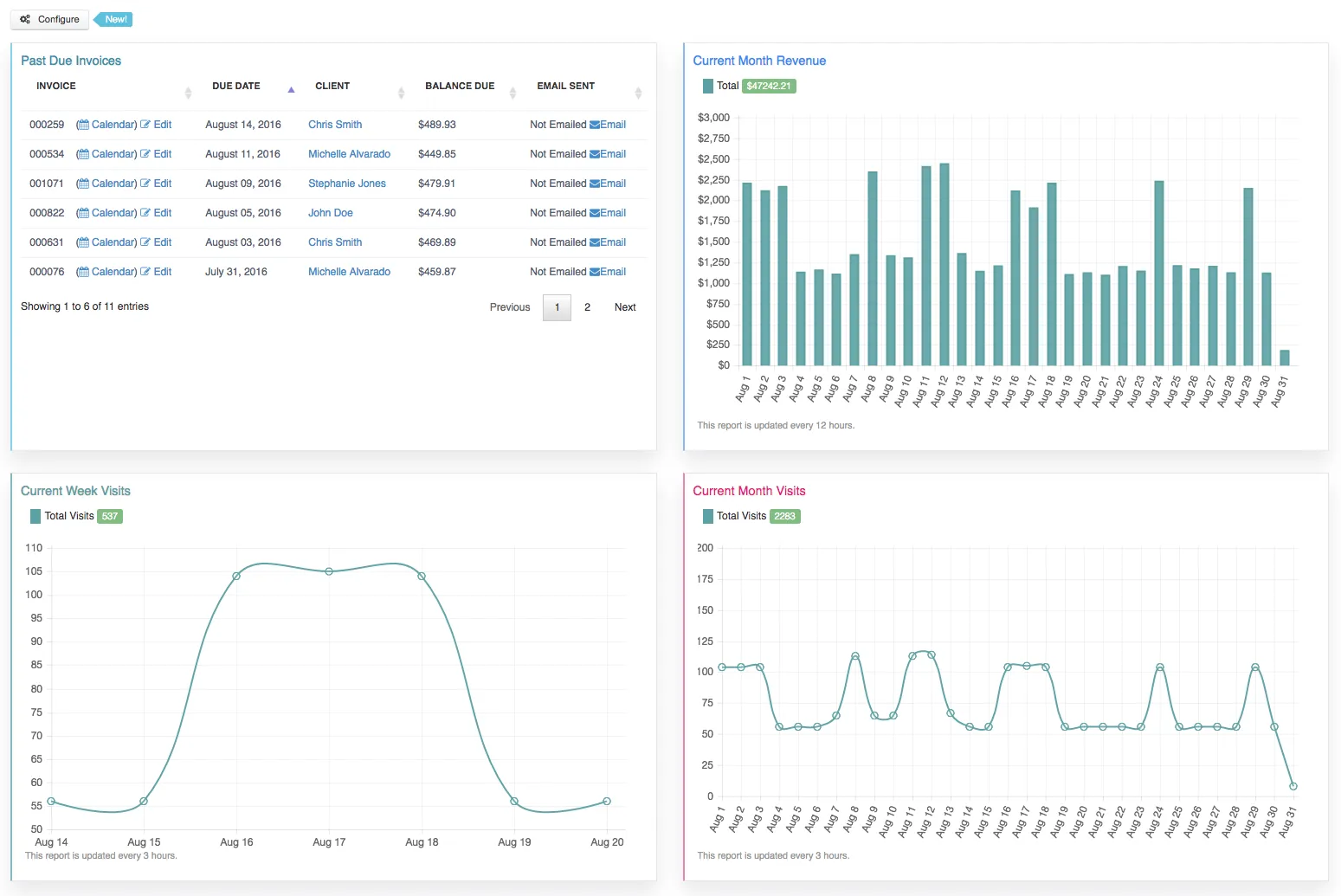The height and width of the screenshot is (896, 1341).
Task: Click the edit pencil icon for invoice 000631
Action: tap(145, 242)
